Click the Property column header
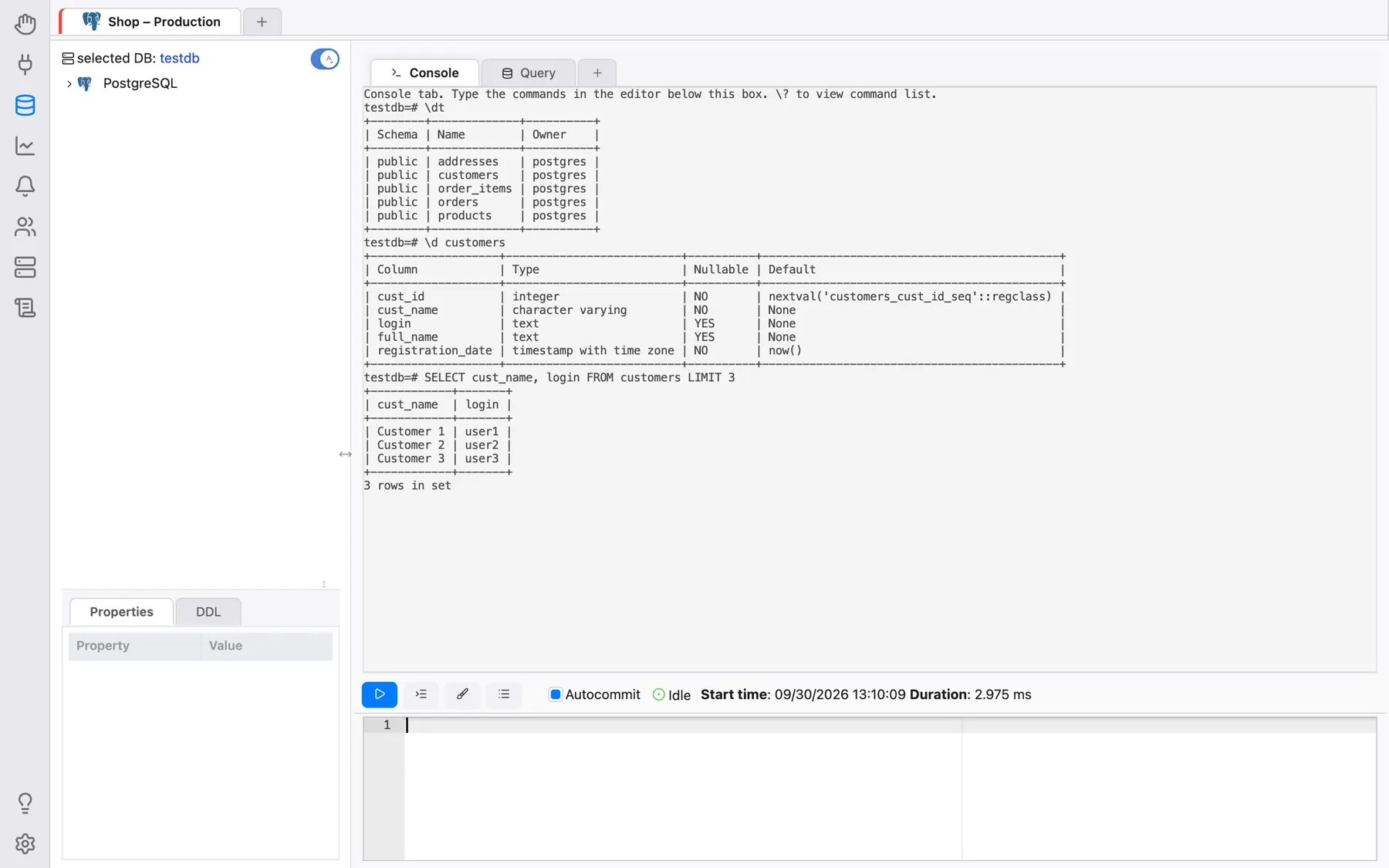The height and width of the screenshot is (868, 1389). pos(135,646)
